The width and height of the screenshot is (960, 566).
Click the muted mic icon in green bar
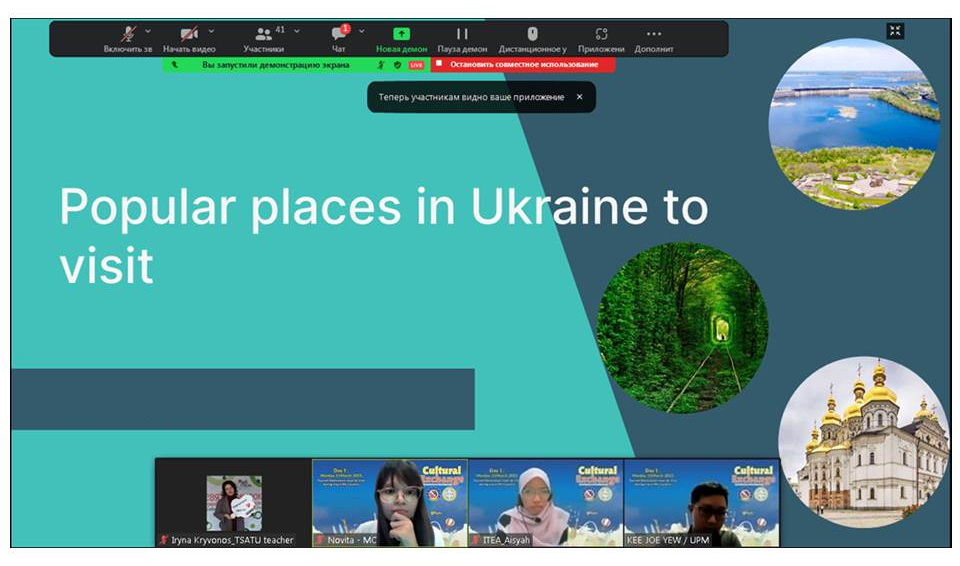(x=381, y=65)
